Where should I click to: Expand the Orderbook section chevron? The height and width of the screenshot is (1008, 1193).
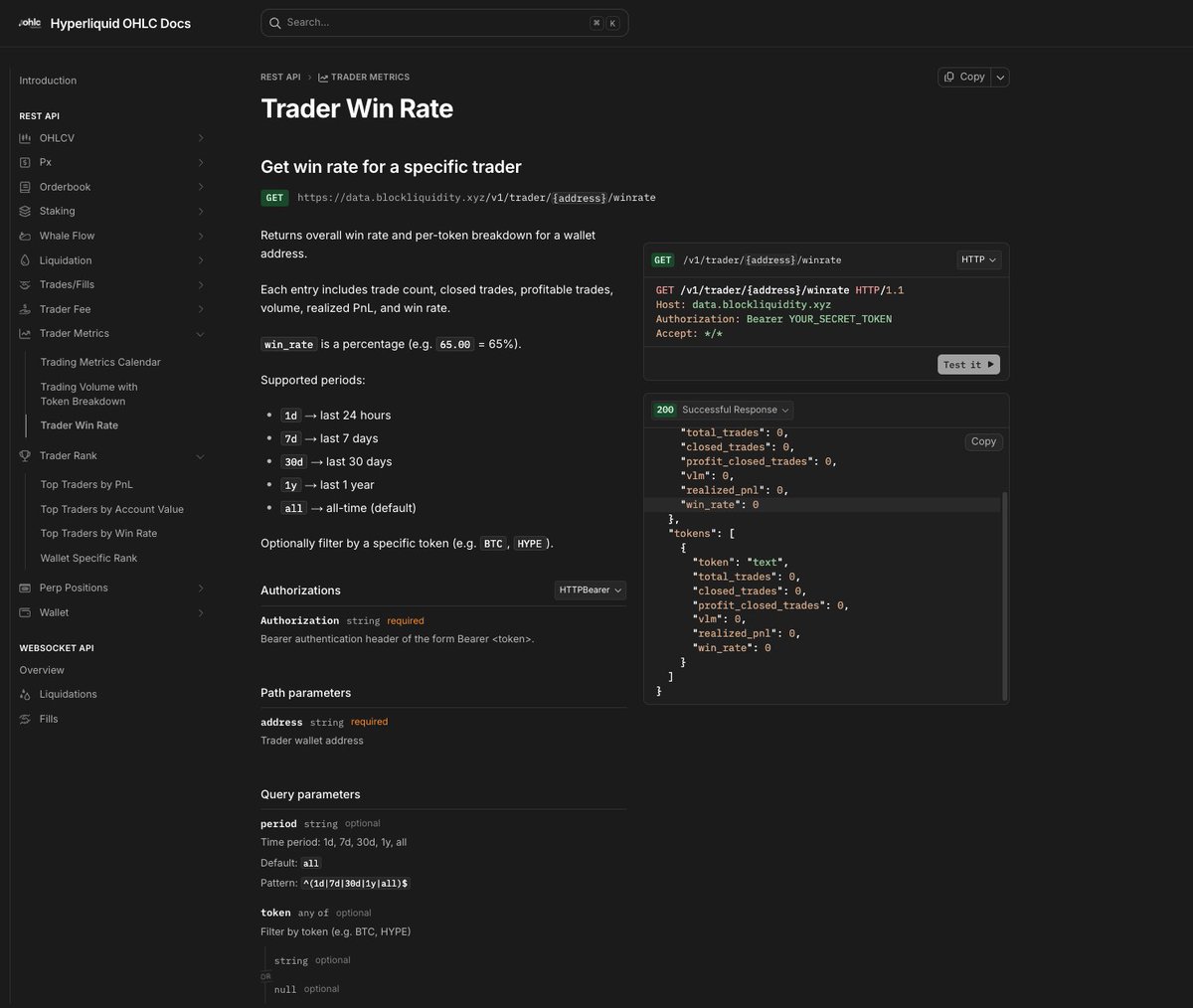click(x=201, y=187)
